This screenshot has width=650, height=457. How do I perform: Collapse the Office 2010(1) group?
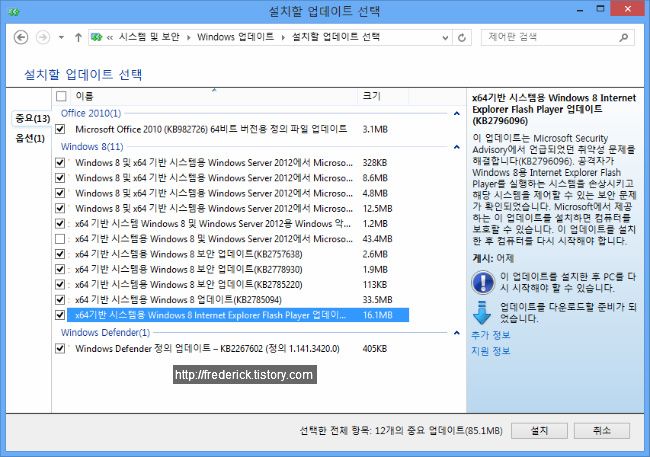pyautogui.click(x=456, y=114)
